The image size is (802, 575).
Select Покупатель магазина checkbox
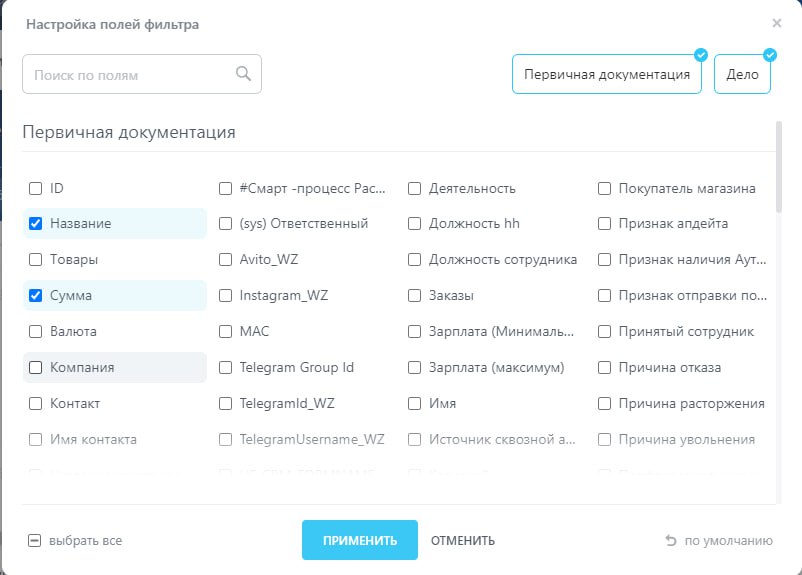pos(605,188)
